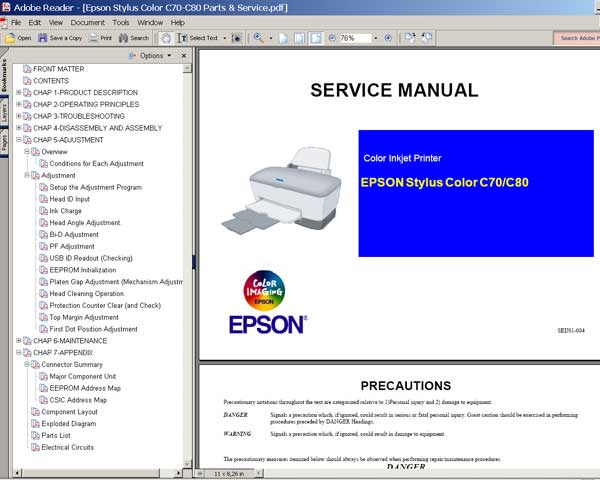Open the Exploded Diagram bookmark
600x480 pixels.
(68, 423)
